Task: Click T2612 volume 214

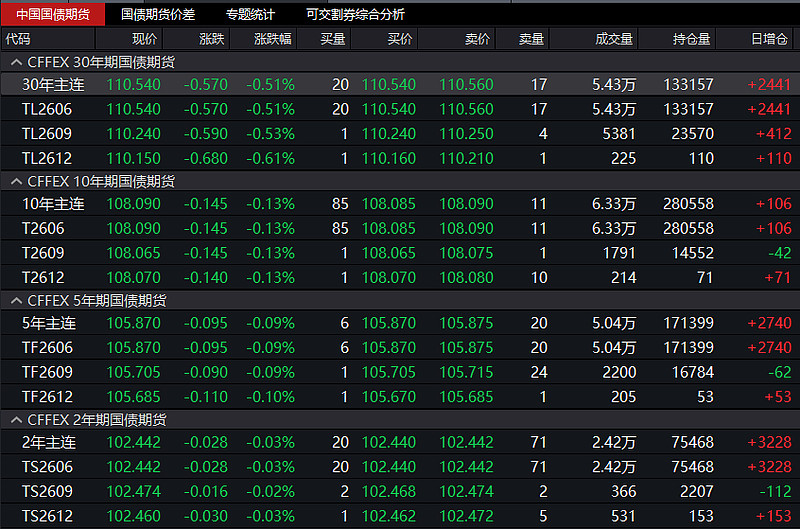Action: [x=623, y=278]
